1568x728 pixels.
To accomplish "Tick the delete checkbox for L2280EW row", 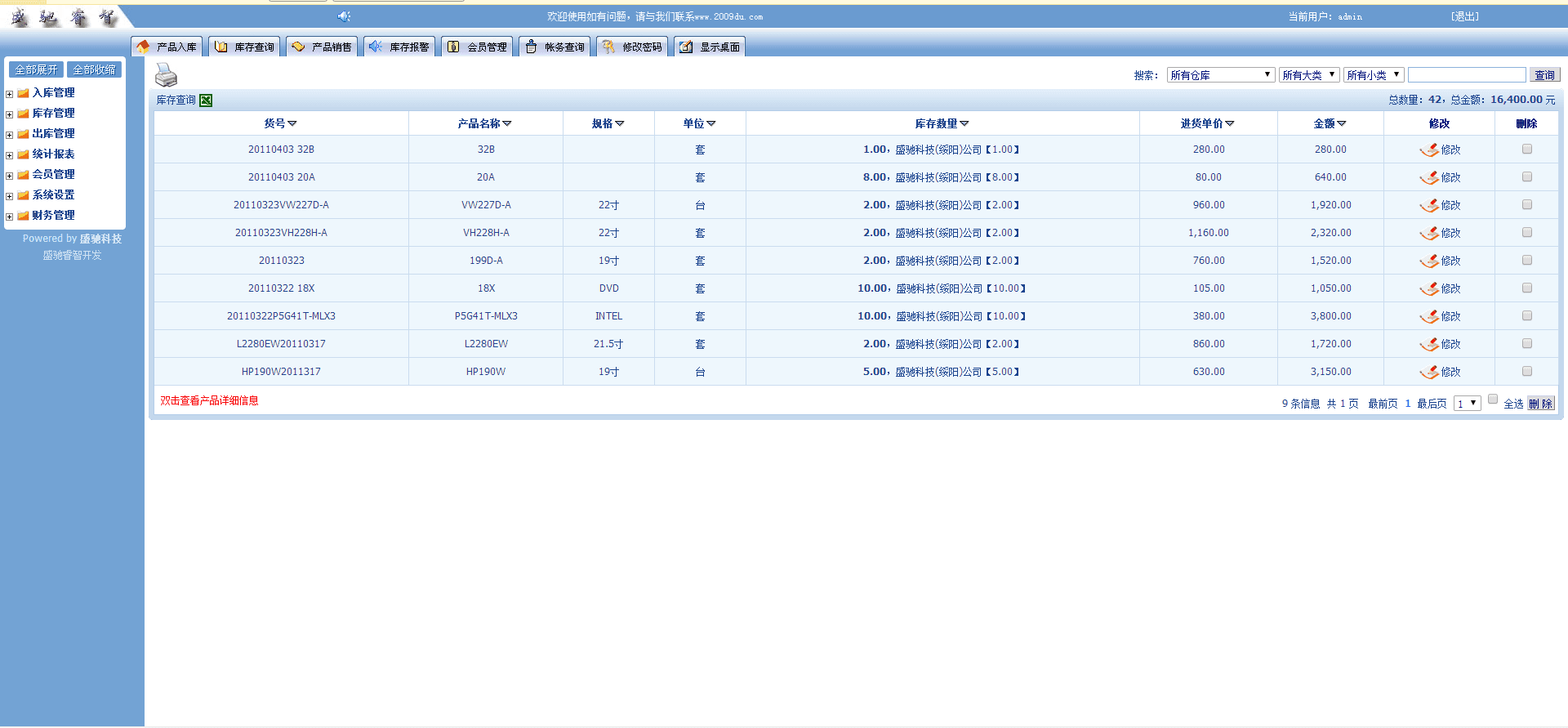I will pos(1526,344).
